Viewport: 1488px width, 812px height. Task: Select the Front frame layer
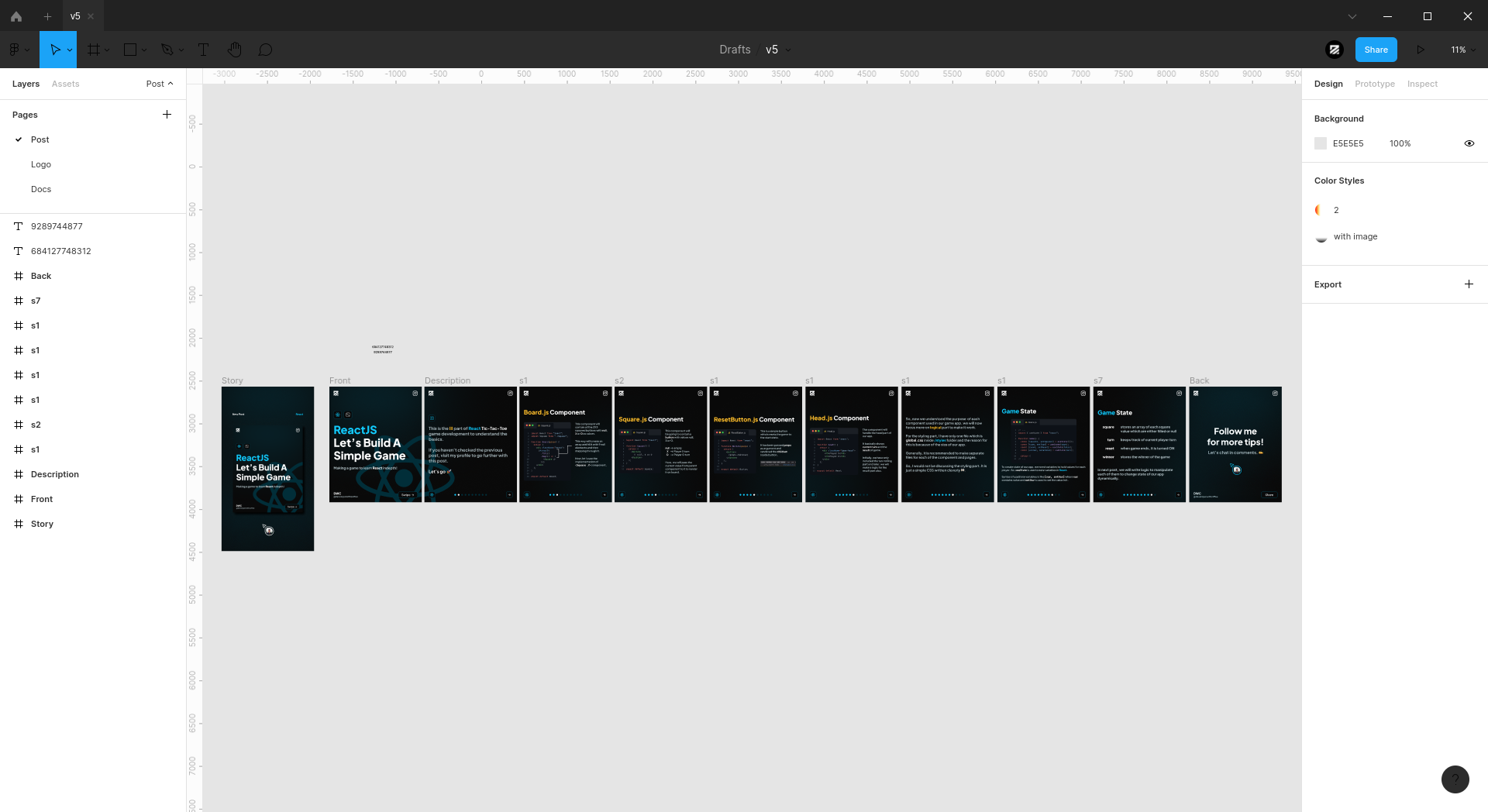click(93, 499)
